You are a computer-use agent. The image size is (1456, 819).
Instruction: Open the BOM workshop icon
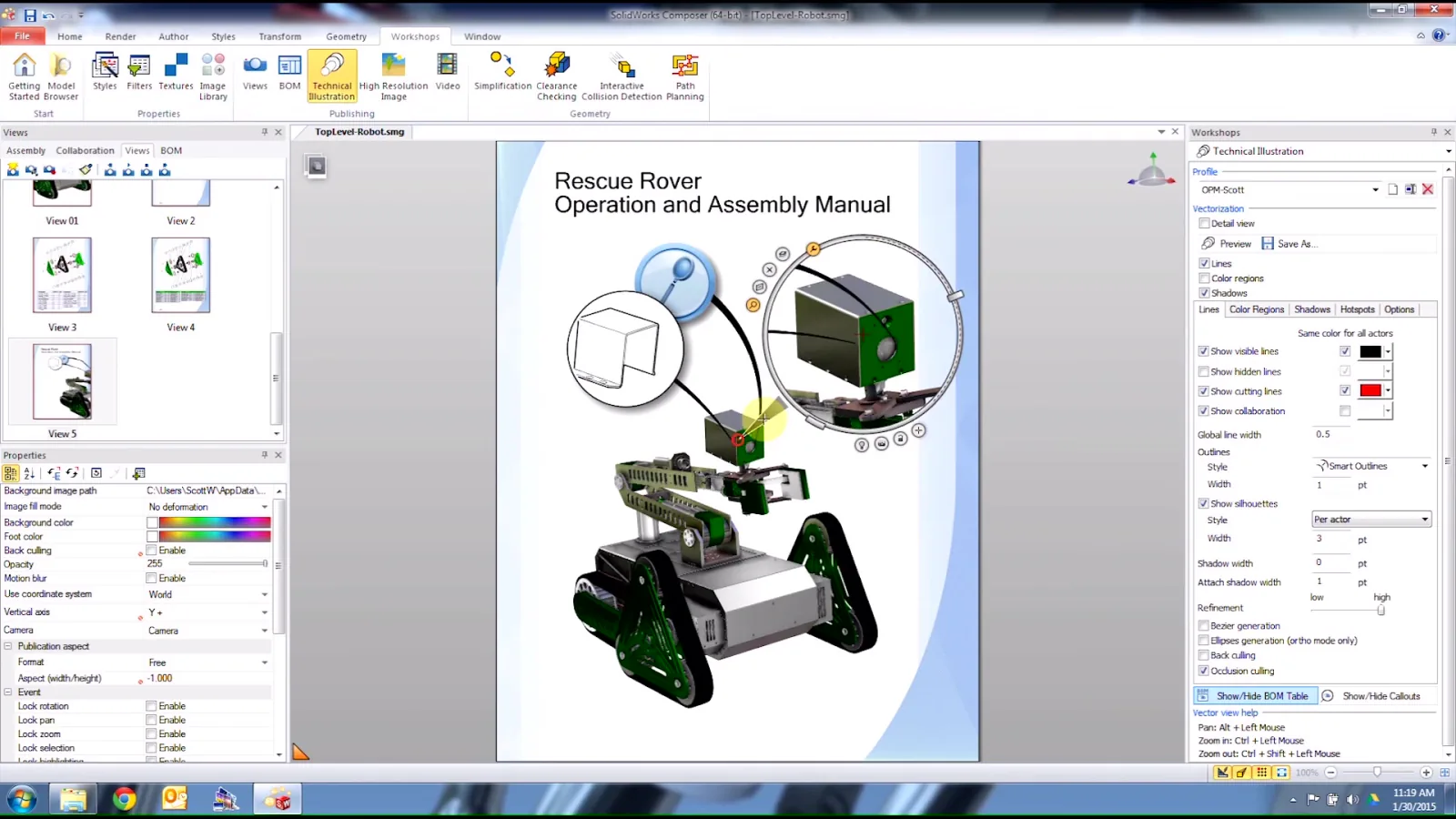(289, 72)
